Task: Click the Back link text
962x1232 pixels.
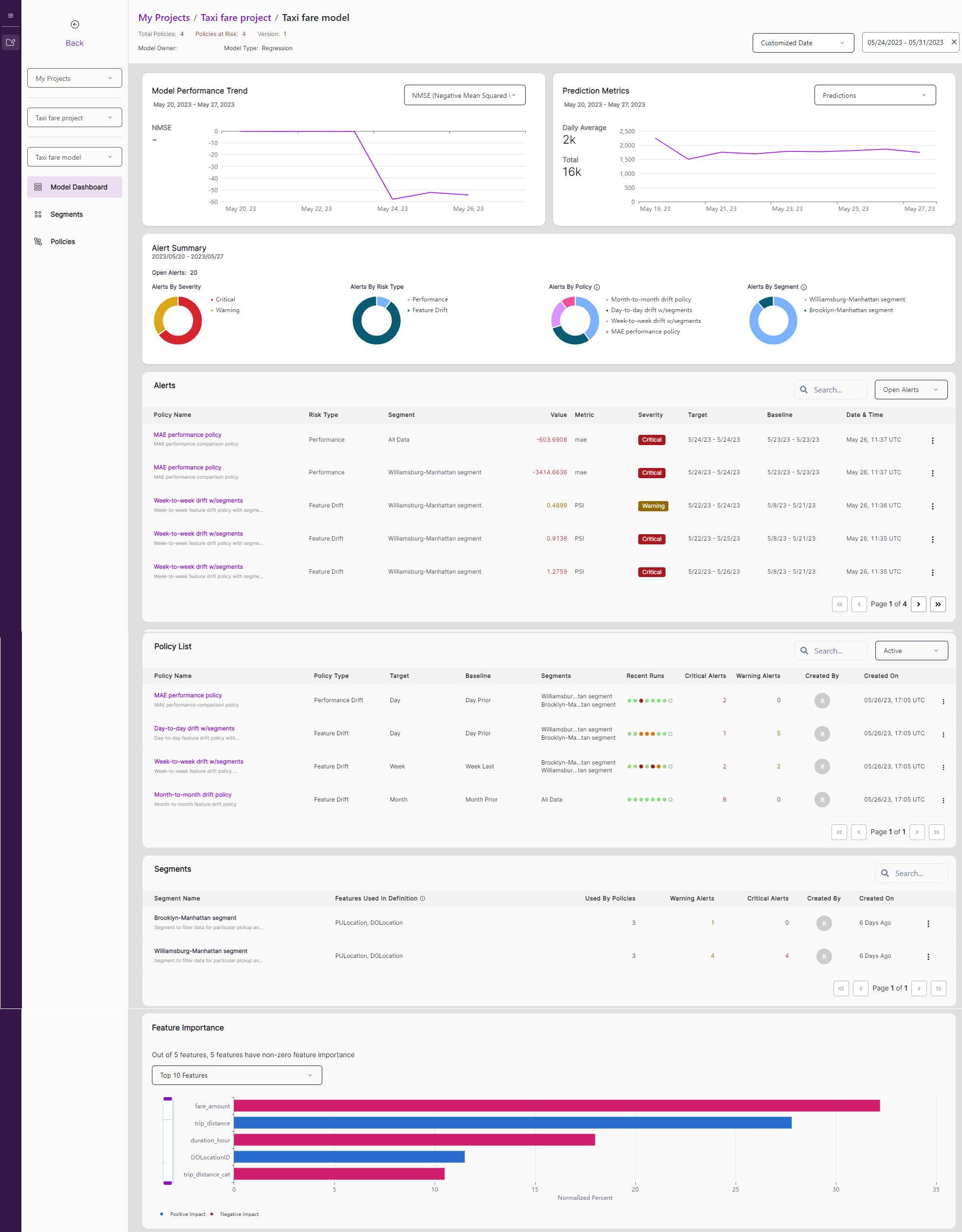Action: pyautogui.click(x=74, y=43)
